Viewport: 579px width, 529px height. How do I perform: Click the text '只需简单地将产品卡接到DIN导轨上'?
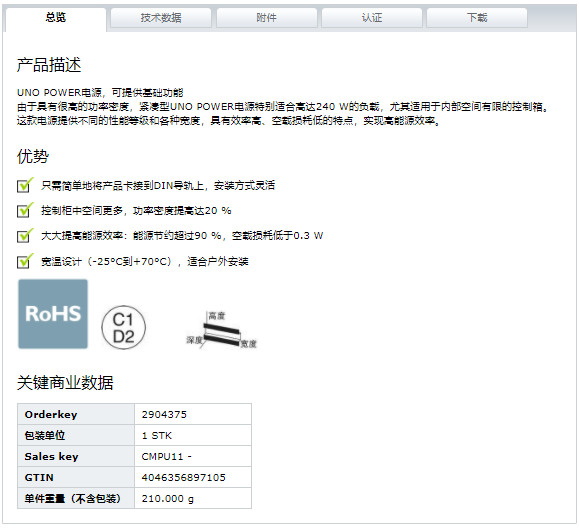tap(123, 185)
